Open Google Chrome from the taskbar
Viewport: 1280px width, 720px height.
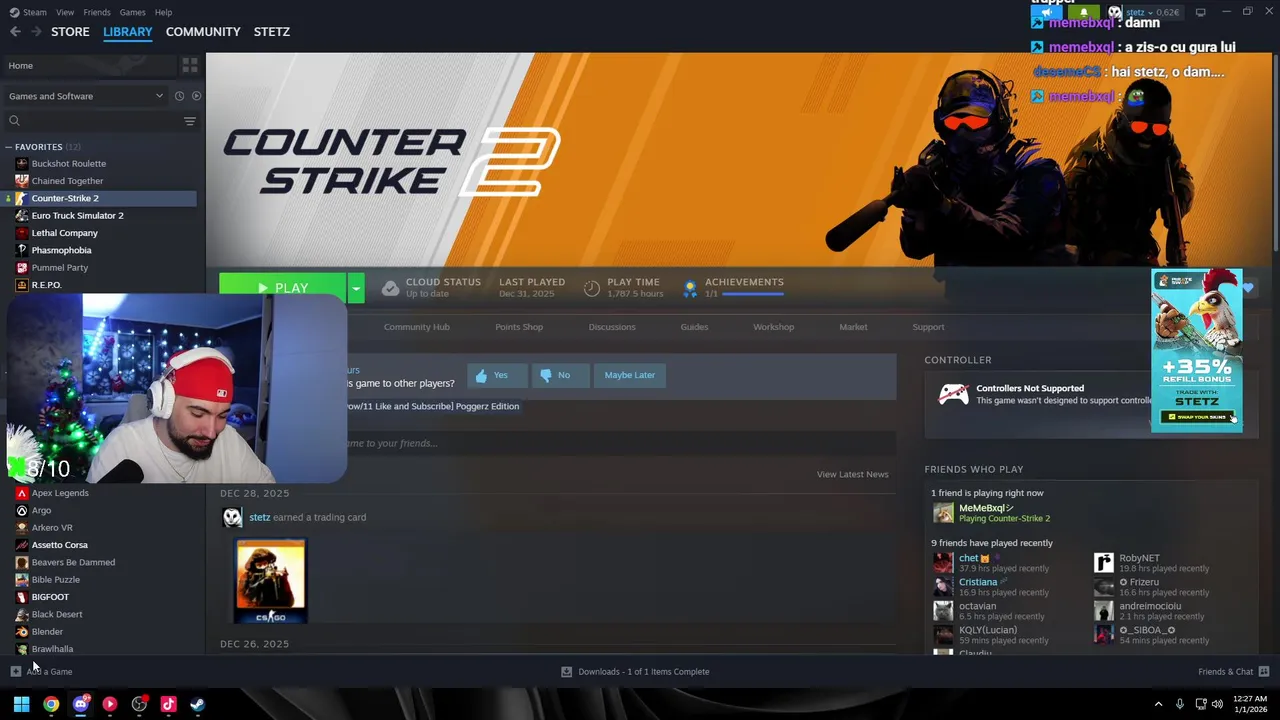coord(51,704)
